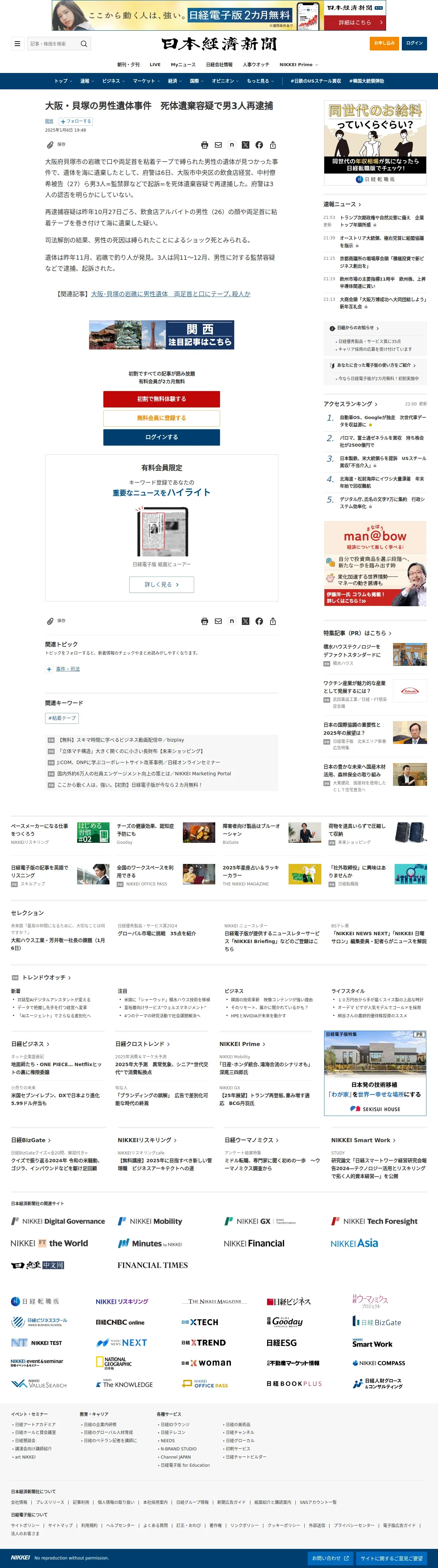Open 日経 xTECH logo link
The image size is (438, 1568).
click(x=199, y=1322)
